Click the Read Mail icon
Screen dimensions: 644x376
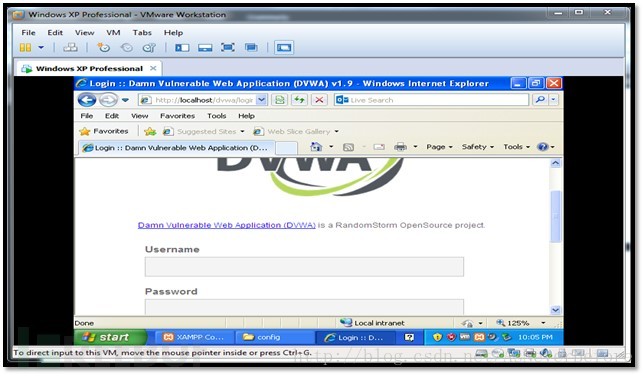pos(379,147)
